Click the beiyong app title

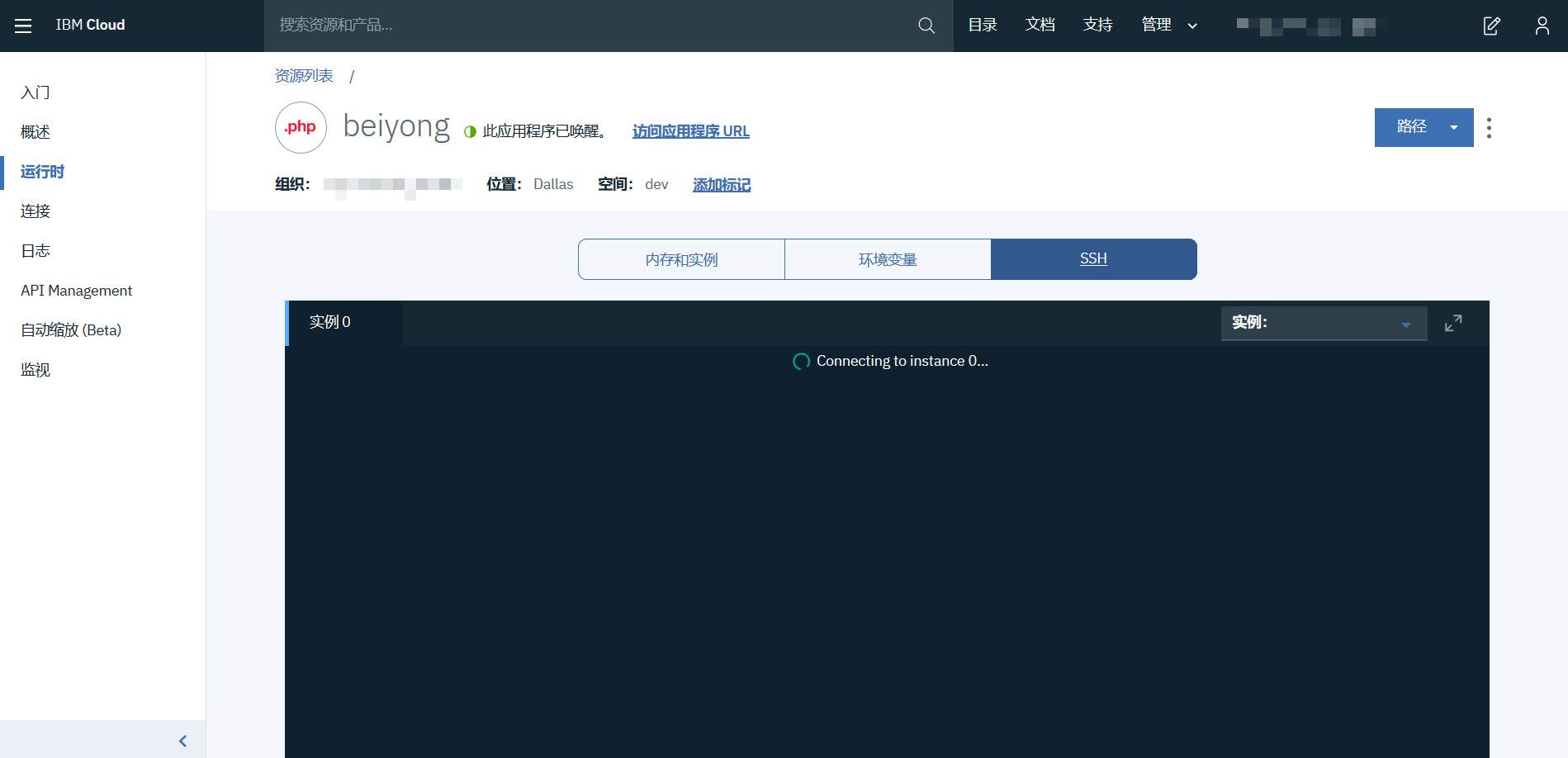coord(396,127)
